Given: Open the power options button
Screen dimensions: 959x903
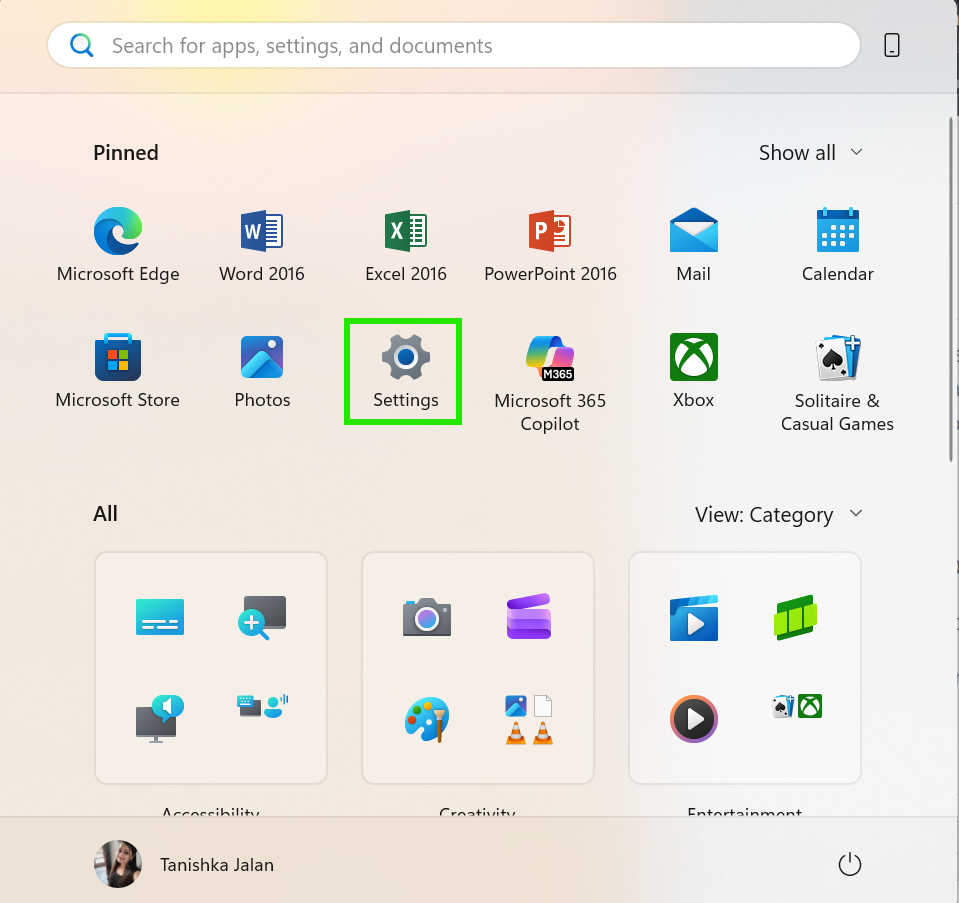Looking at the screenshot, I should pos(850,864).
